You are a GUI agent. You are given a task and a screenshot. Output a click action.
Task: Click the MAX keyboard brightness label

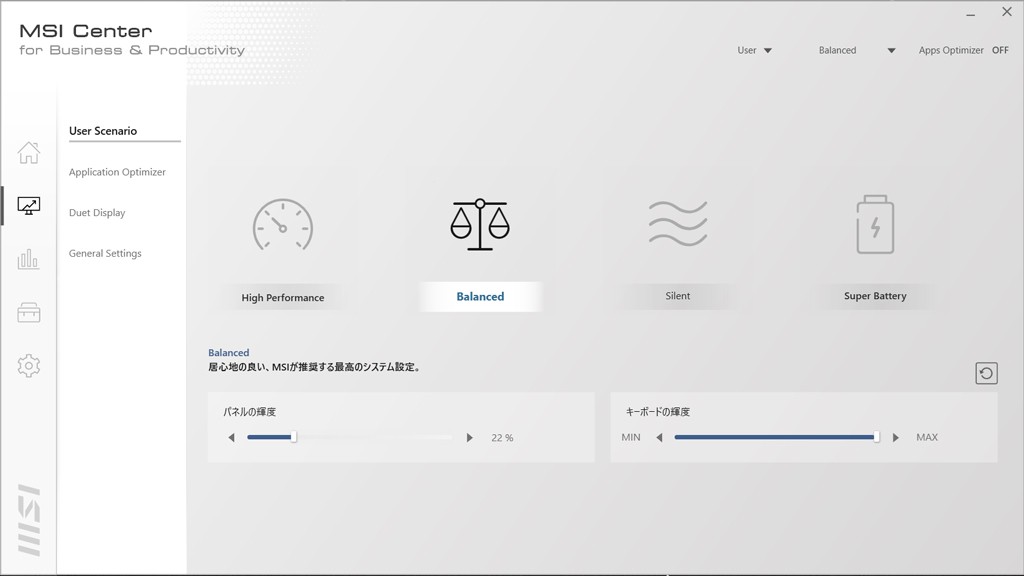(x=927, y=438)
